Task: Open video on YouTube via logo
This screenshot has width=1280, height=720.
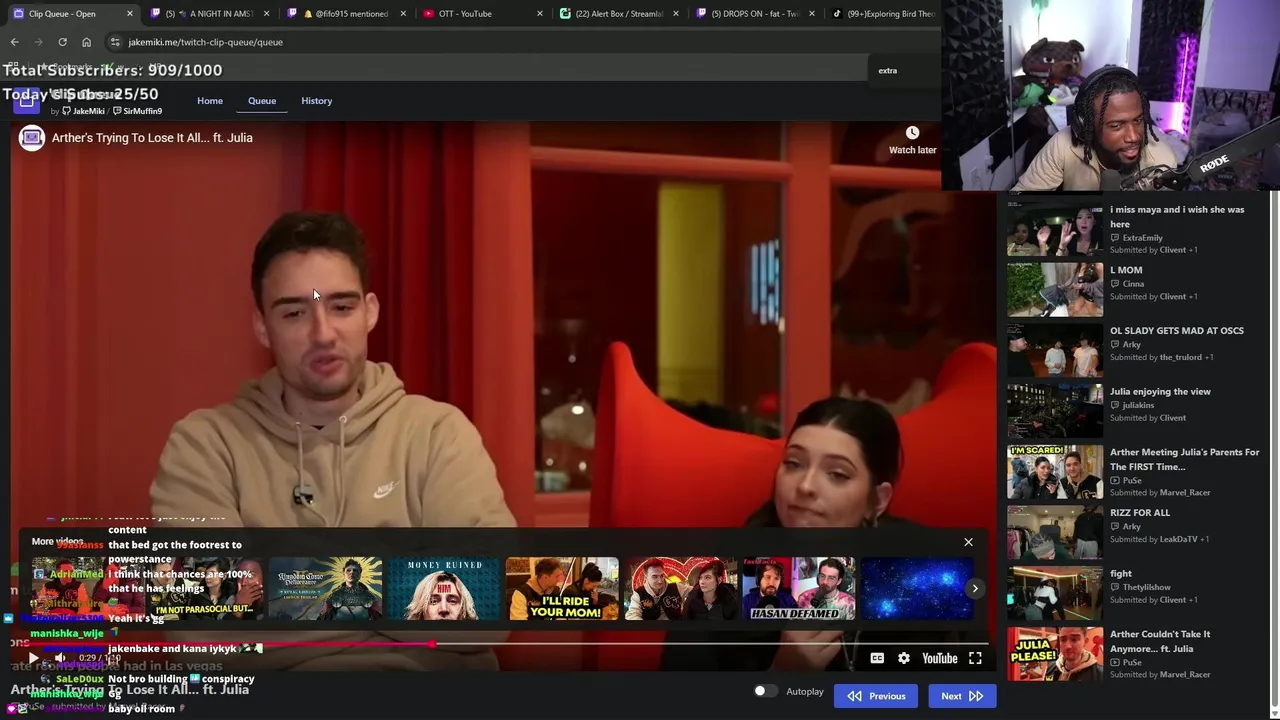Action: tap(939, 658)
